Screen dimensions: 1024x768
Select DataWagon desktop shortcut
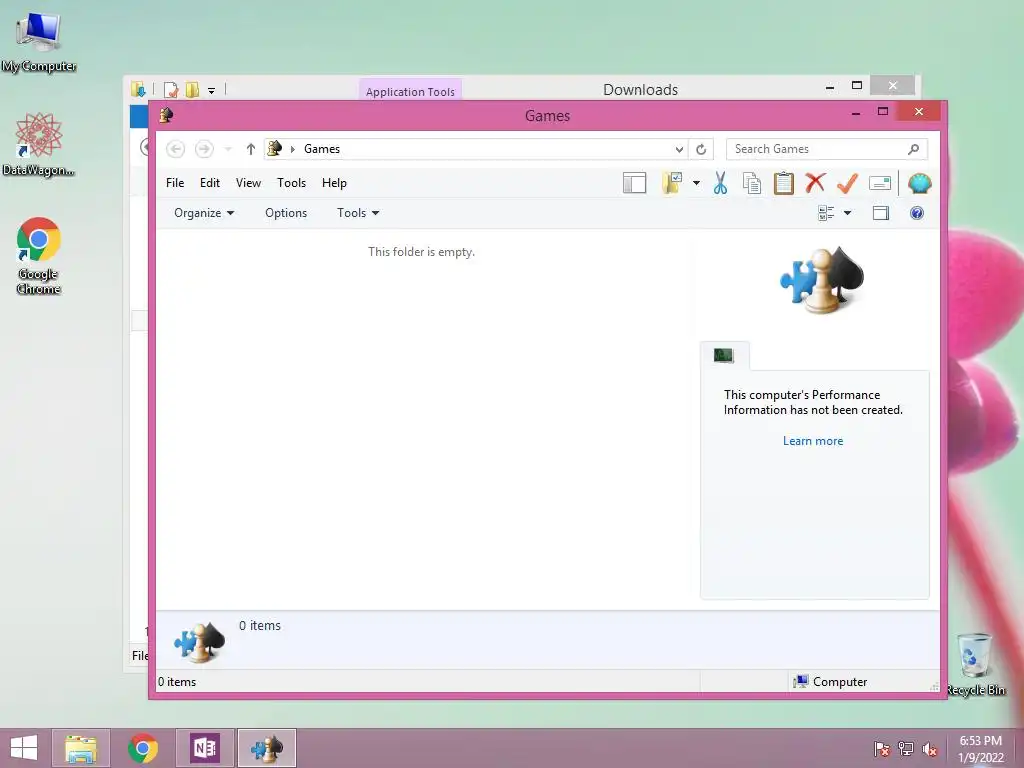coord(39,144)
